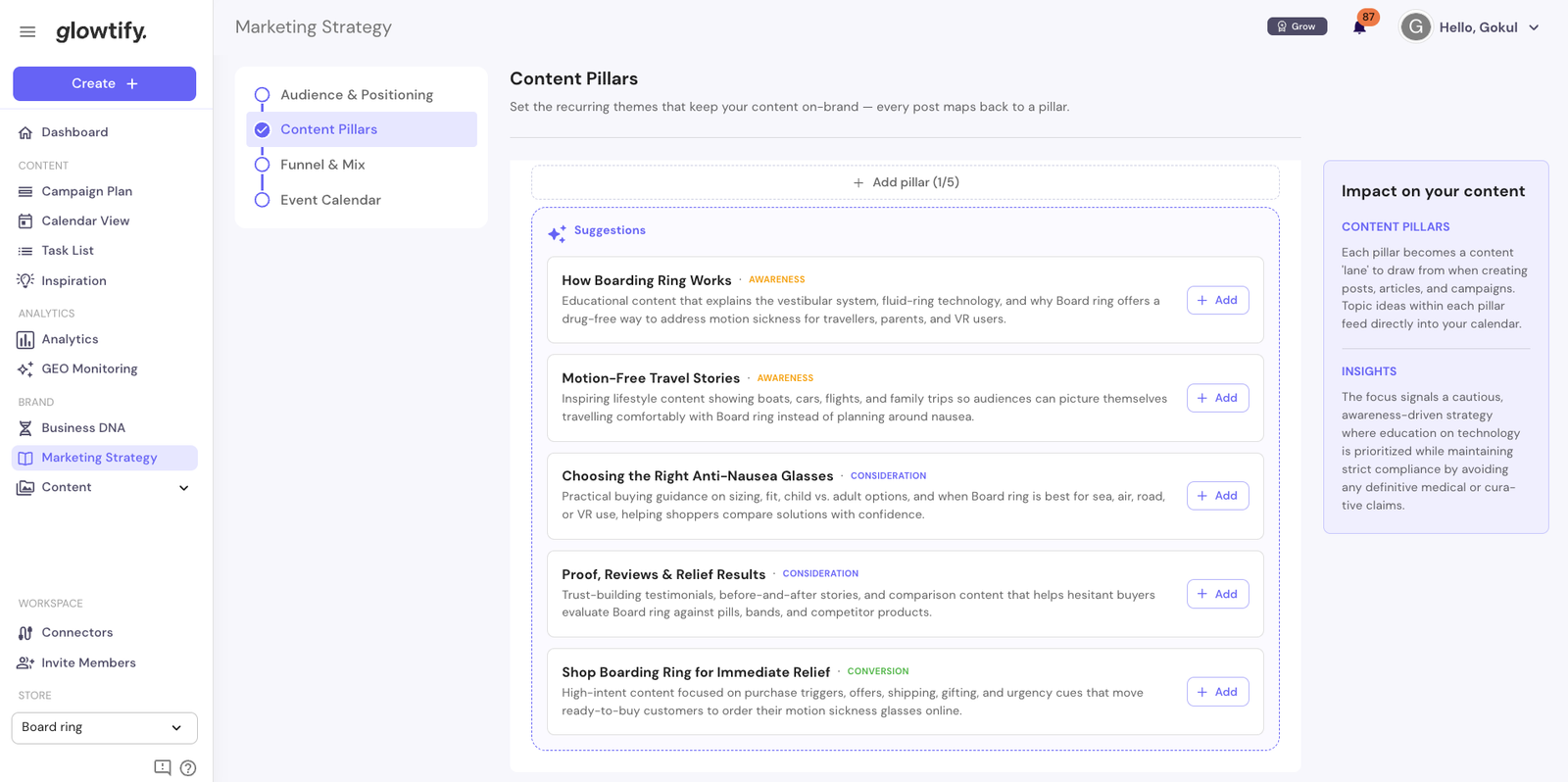Image resolution: width=1568 pixels, height=782 pixels.
Task: Open the help question mark icon
Action: coord(188,768)
